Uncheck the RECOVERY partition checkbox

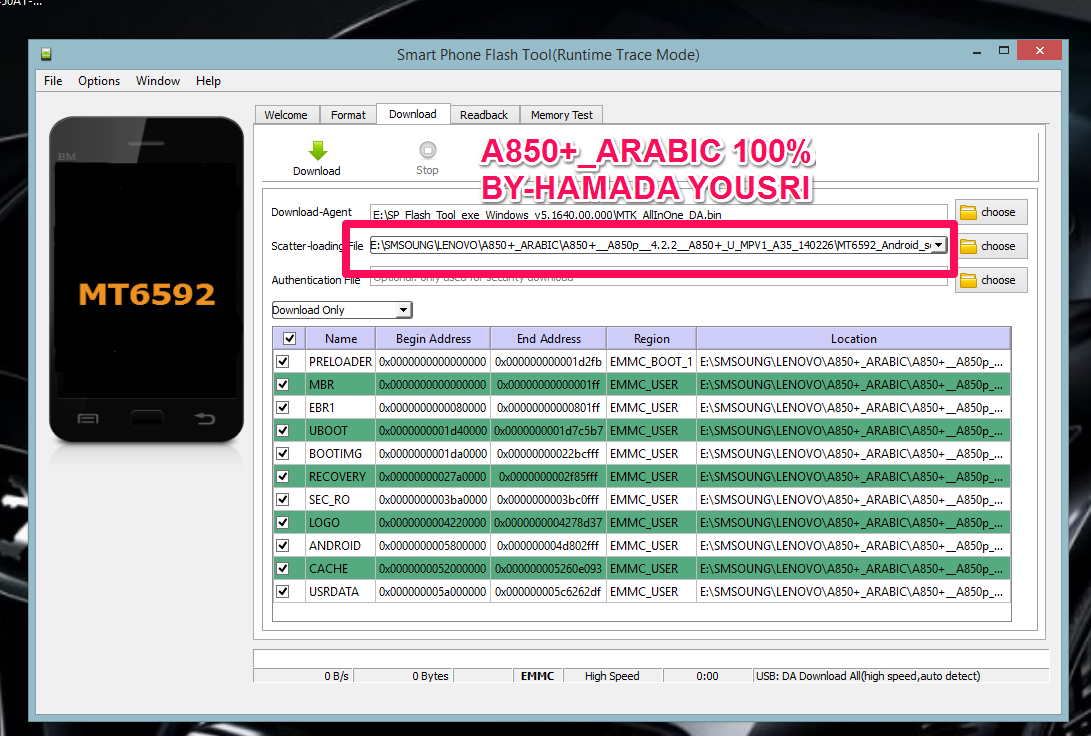(282, 477)
